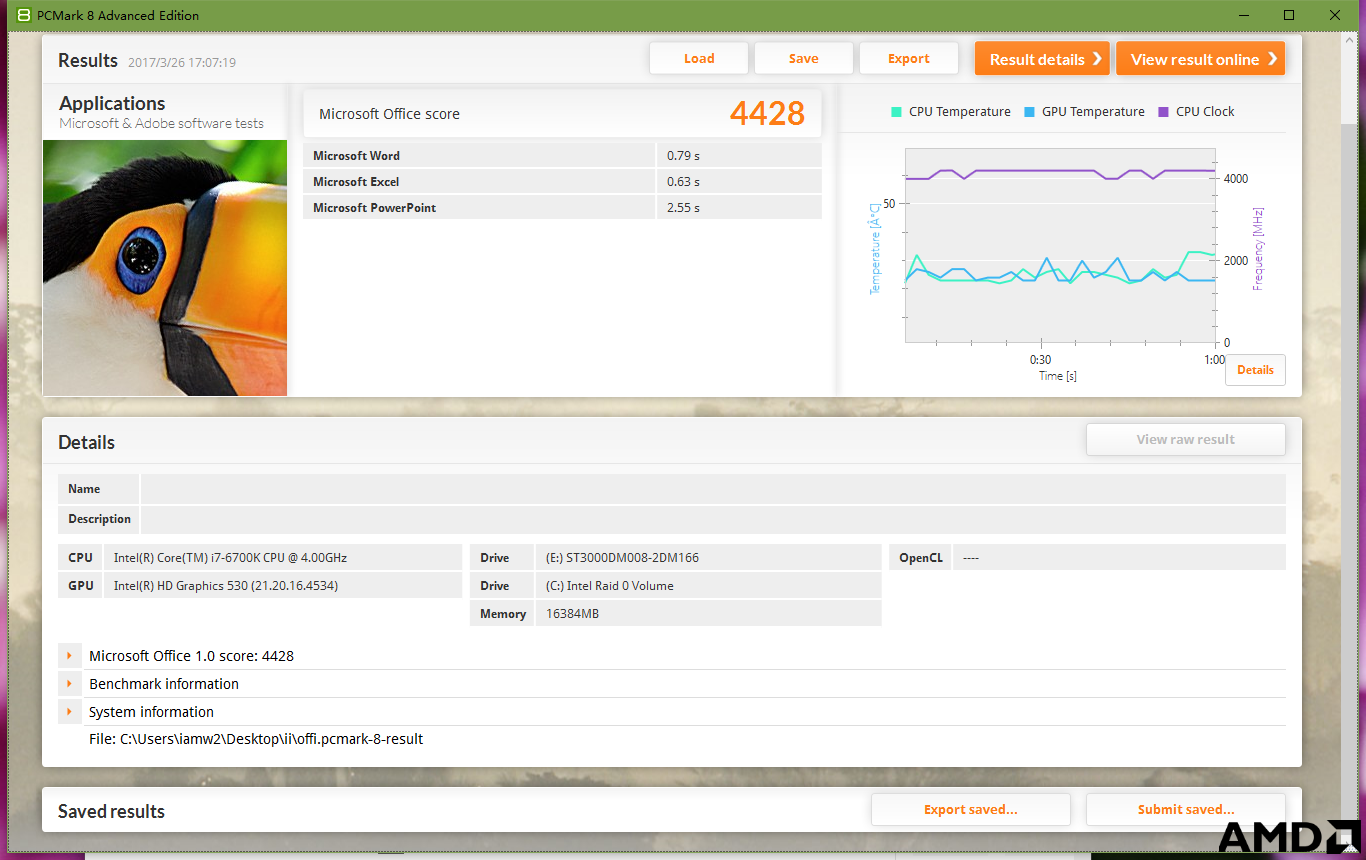Open Result details
This screenshot has height=860, width=1366.
click(x=1042, y=59)
